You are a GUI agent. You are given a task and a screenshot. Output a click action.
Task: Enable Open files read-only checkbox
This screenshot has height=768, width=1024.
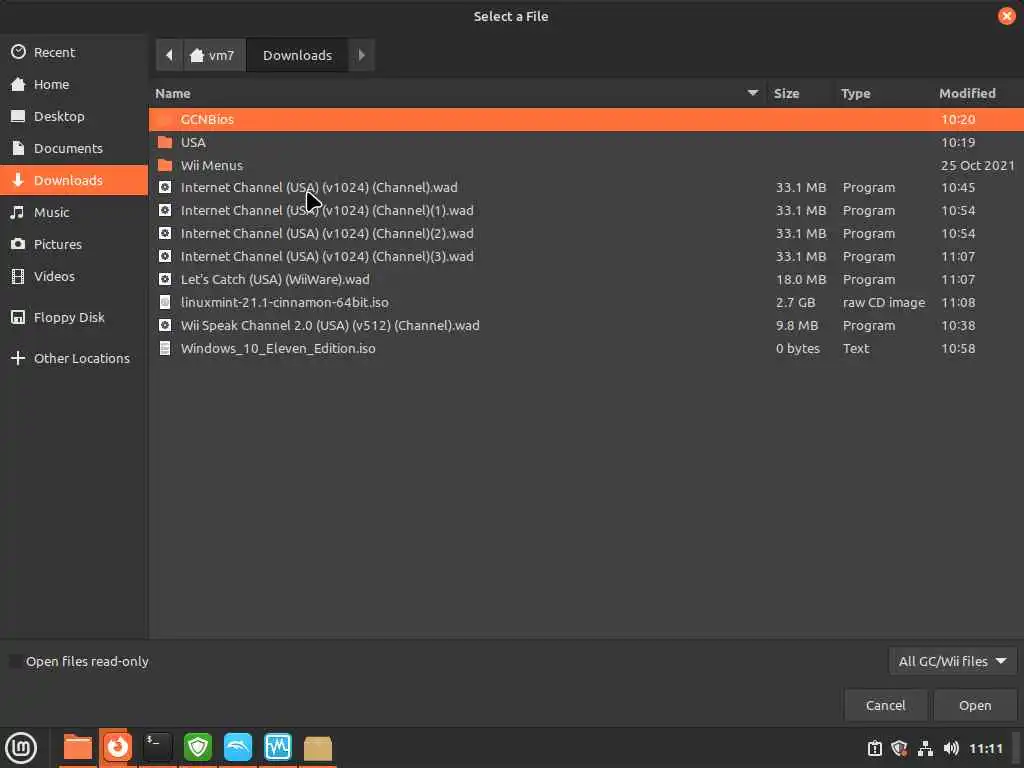[x=15, y=662]
